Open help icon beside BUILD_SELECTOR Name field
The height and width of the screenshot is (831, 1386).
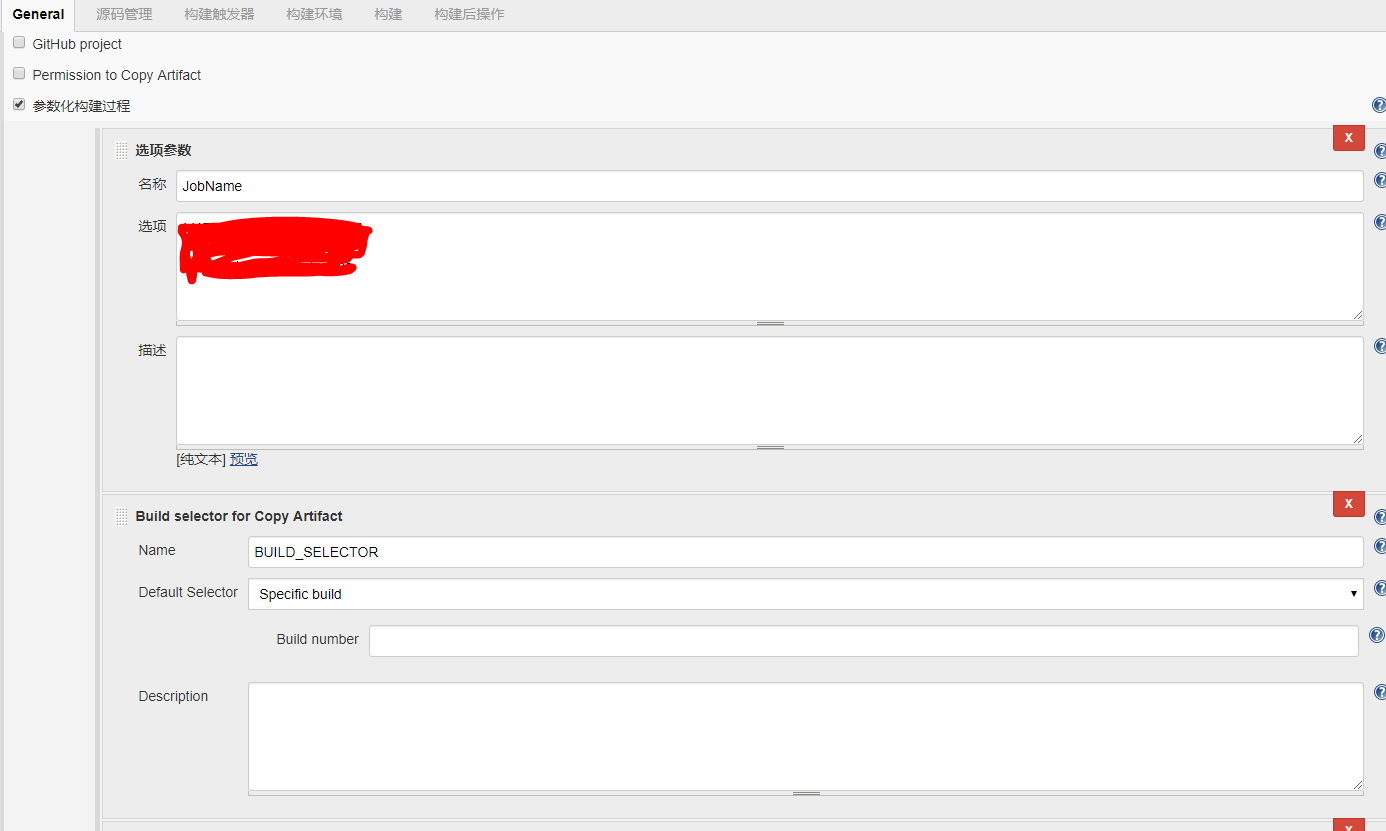tap(1380, 547)
